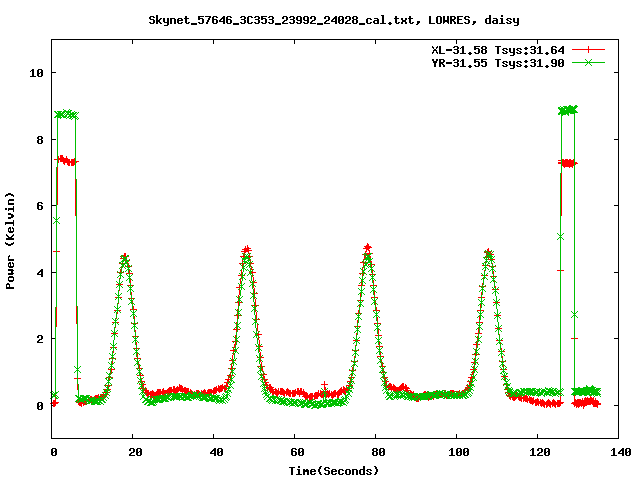Click the green YR legend line sample
Viewport: 640px width, 480px height.
[x=588, y=62]
